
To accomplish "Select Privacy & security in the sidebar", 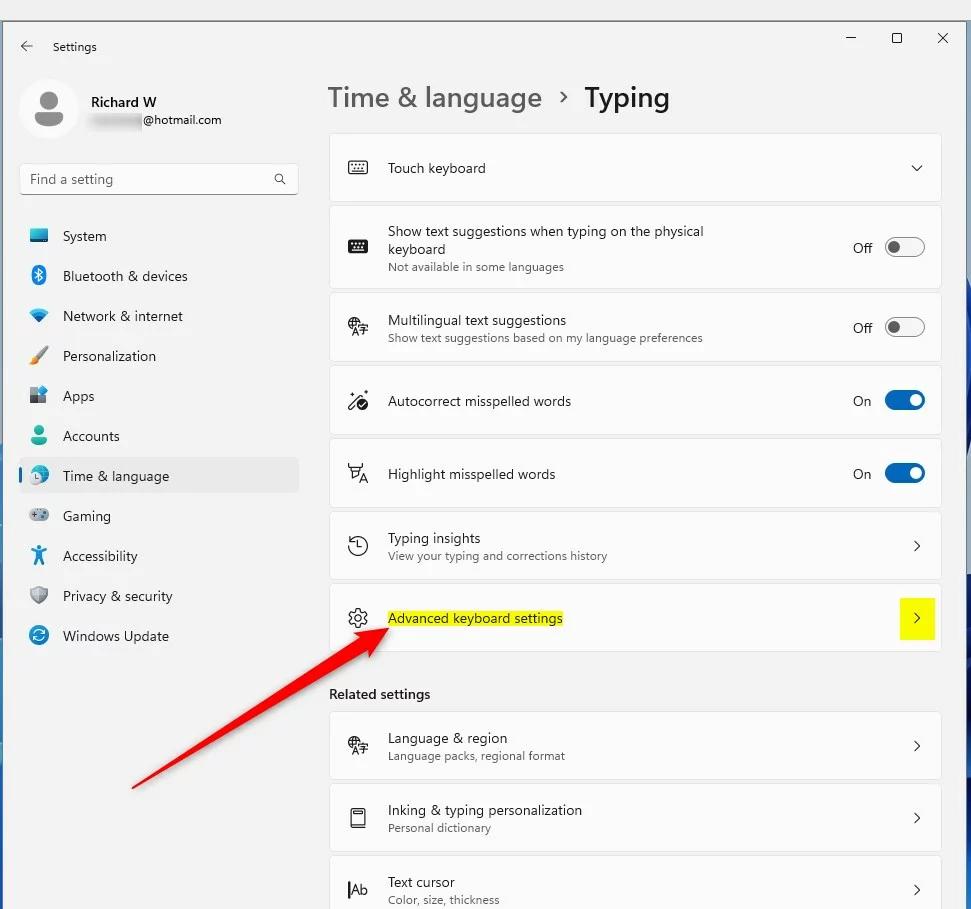I will [38, 596].
